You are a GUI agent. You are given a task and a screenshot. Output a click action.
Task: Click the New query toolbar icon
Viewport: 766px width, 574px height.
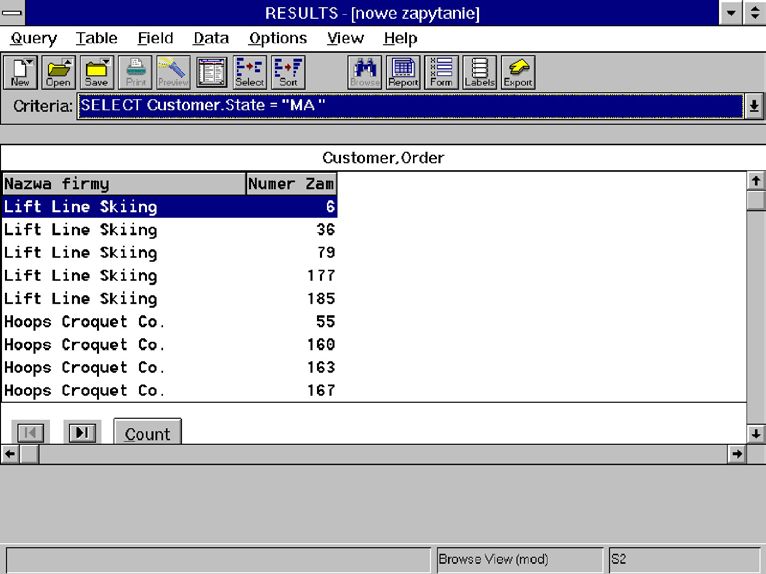pyautogui.click(x=21, y=72)
